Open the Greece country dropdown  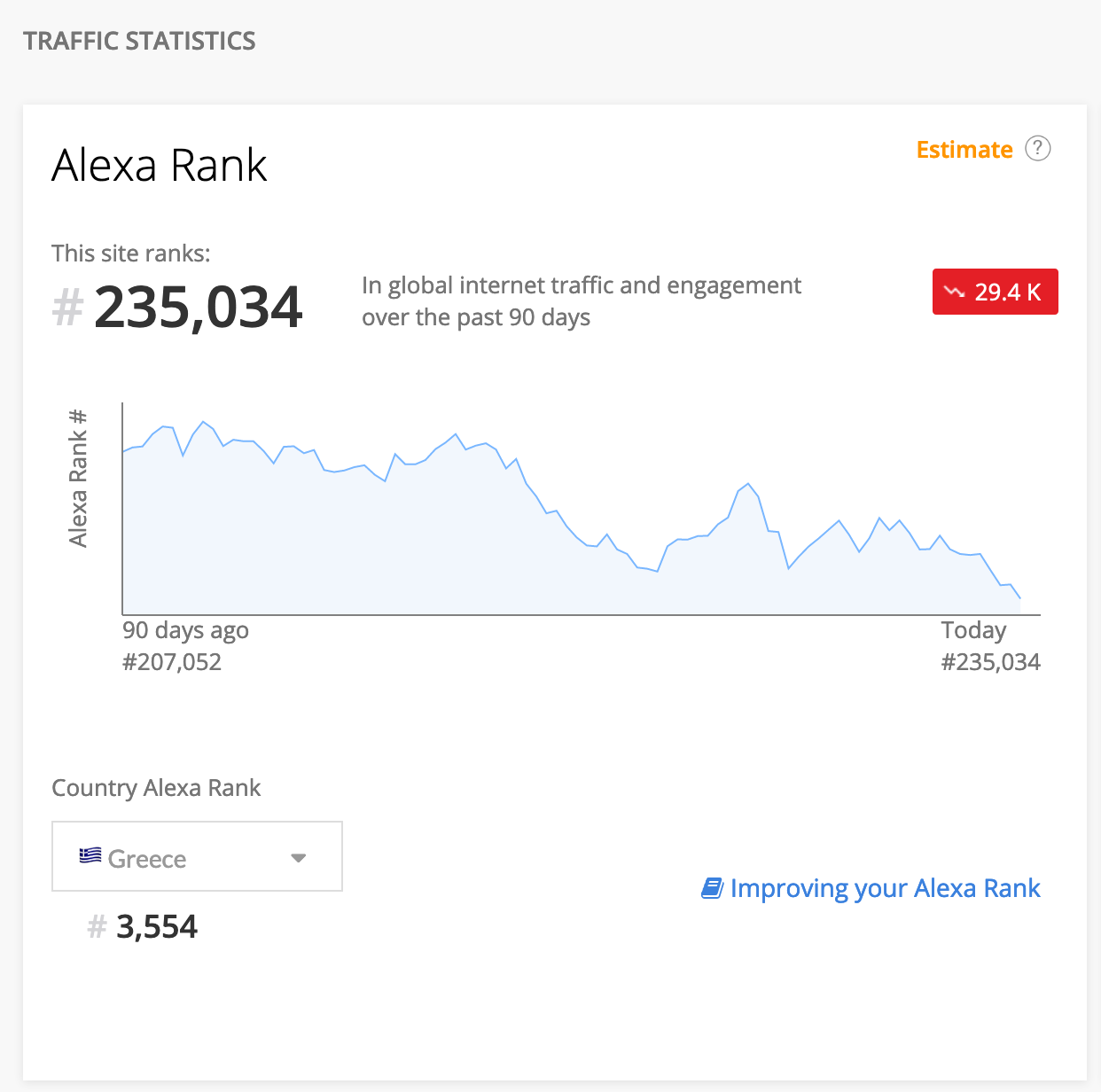point(197,856)
